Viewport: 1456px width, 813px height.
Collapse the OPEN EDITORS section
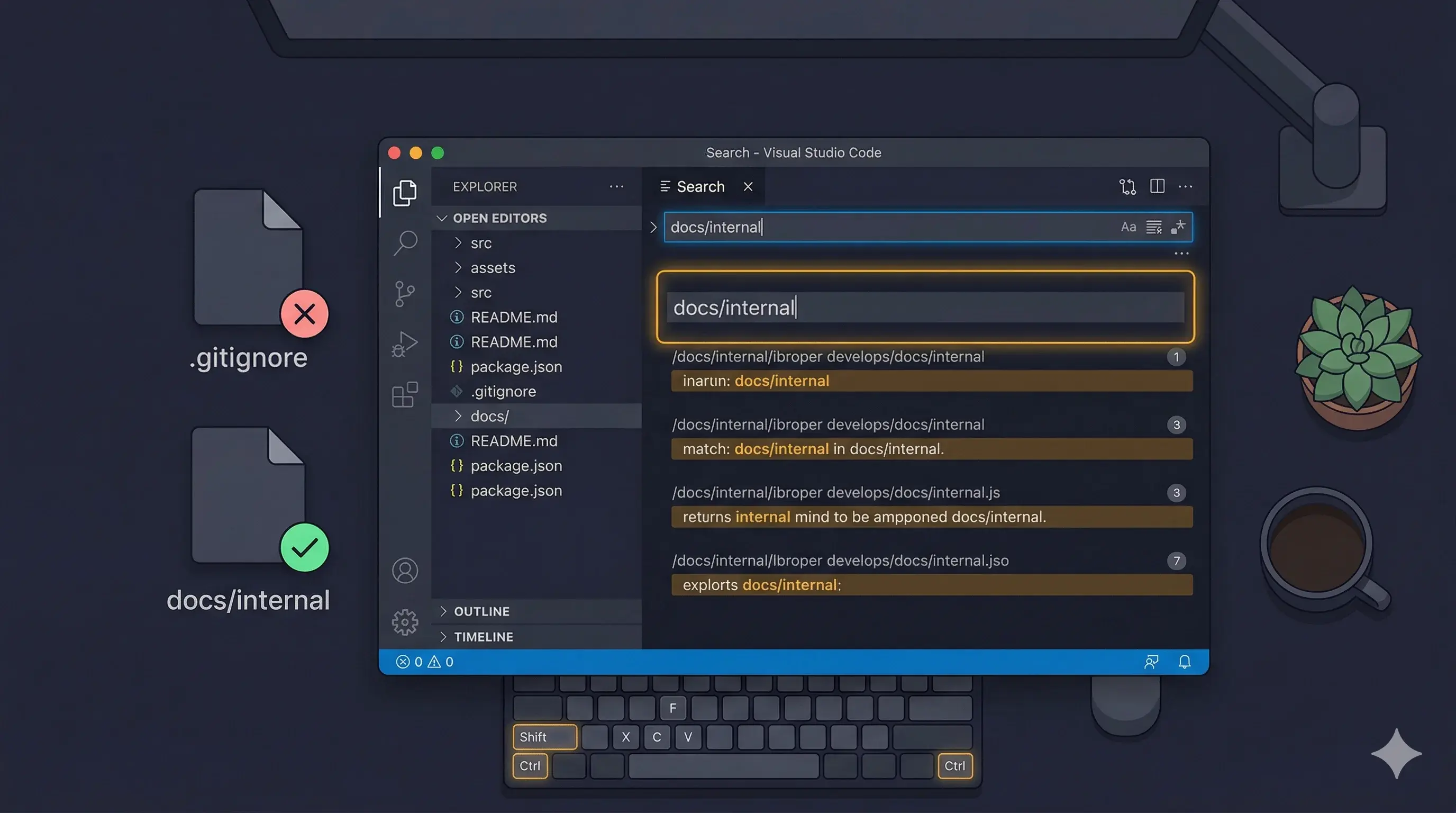(x=499, y=218)
